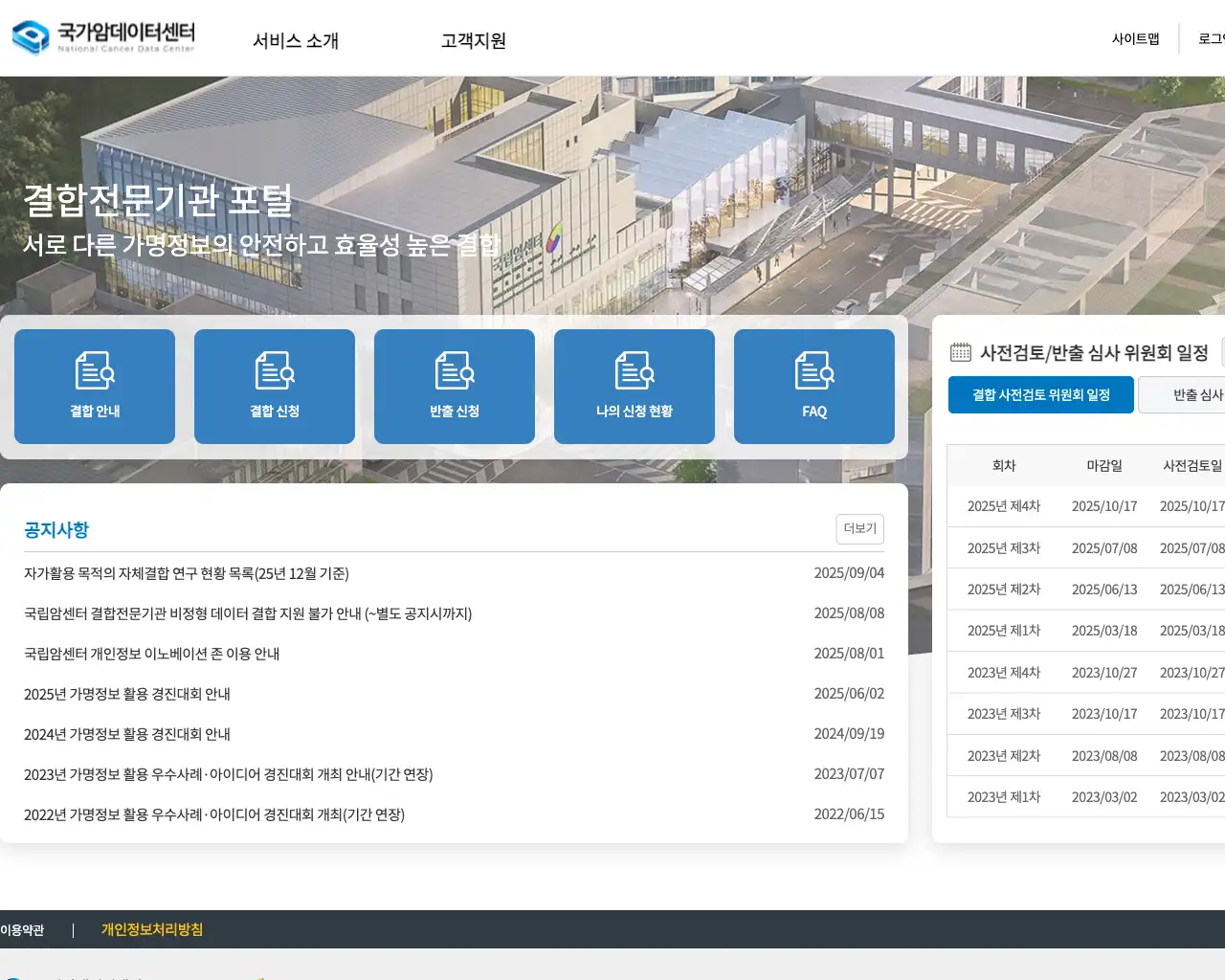Open the 2025년 가명정보 활용 경진대회 안내 notice

click(126, 694)
